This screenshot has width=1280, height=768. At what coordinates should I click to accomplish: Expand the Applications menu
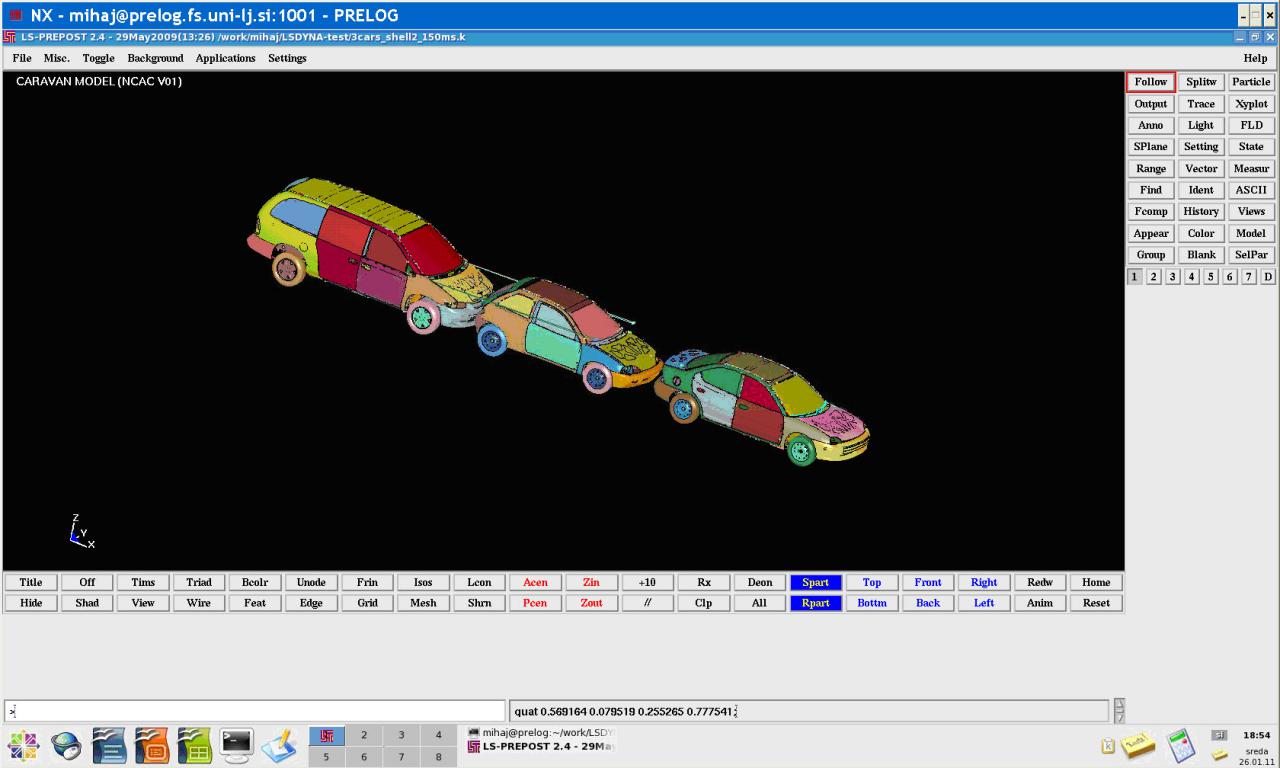tap(225, 58)
